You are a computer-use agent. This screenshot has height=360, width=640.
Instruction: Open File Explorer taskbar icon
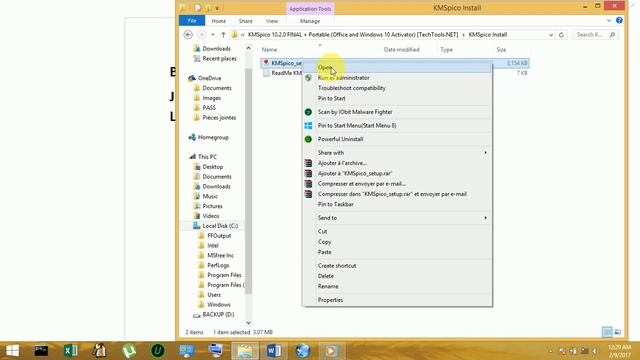[245, 351]
